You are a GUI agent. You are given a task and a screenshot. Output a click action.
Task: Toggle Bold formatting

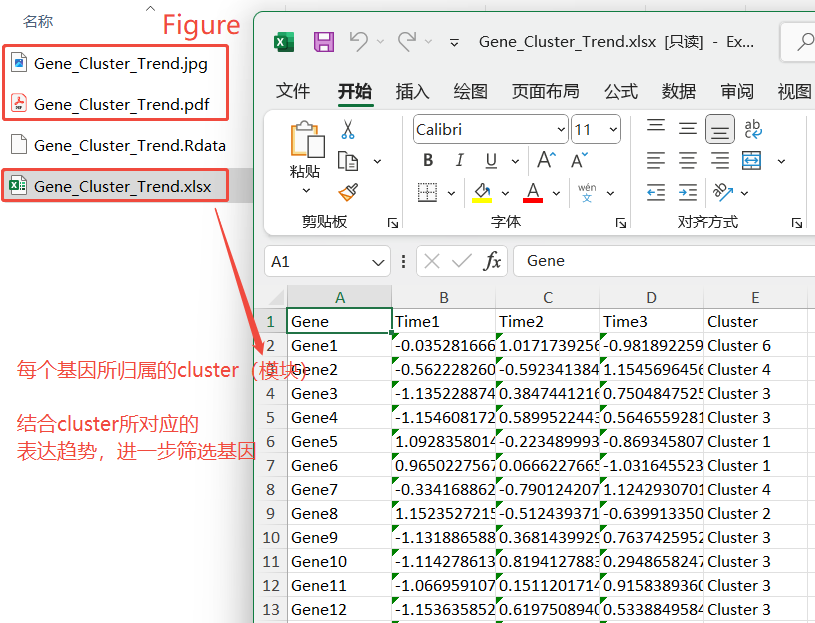coord(428,160)
